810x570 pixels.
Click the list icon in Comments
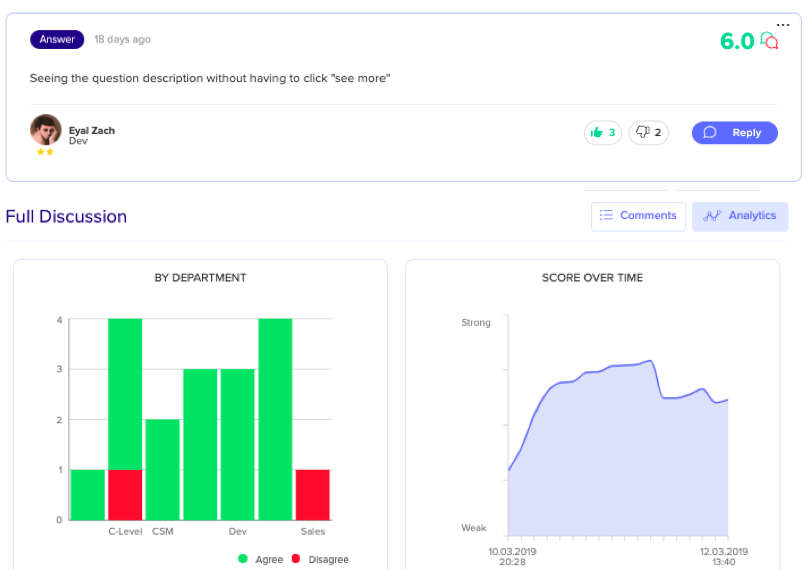[606, 215]
